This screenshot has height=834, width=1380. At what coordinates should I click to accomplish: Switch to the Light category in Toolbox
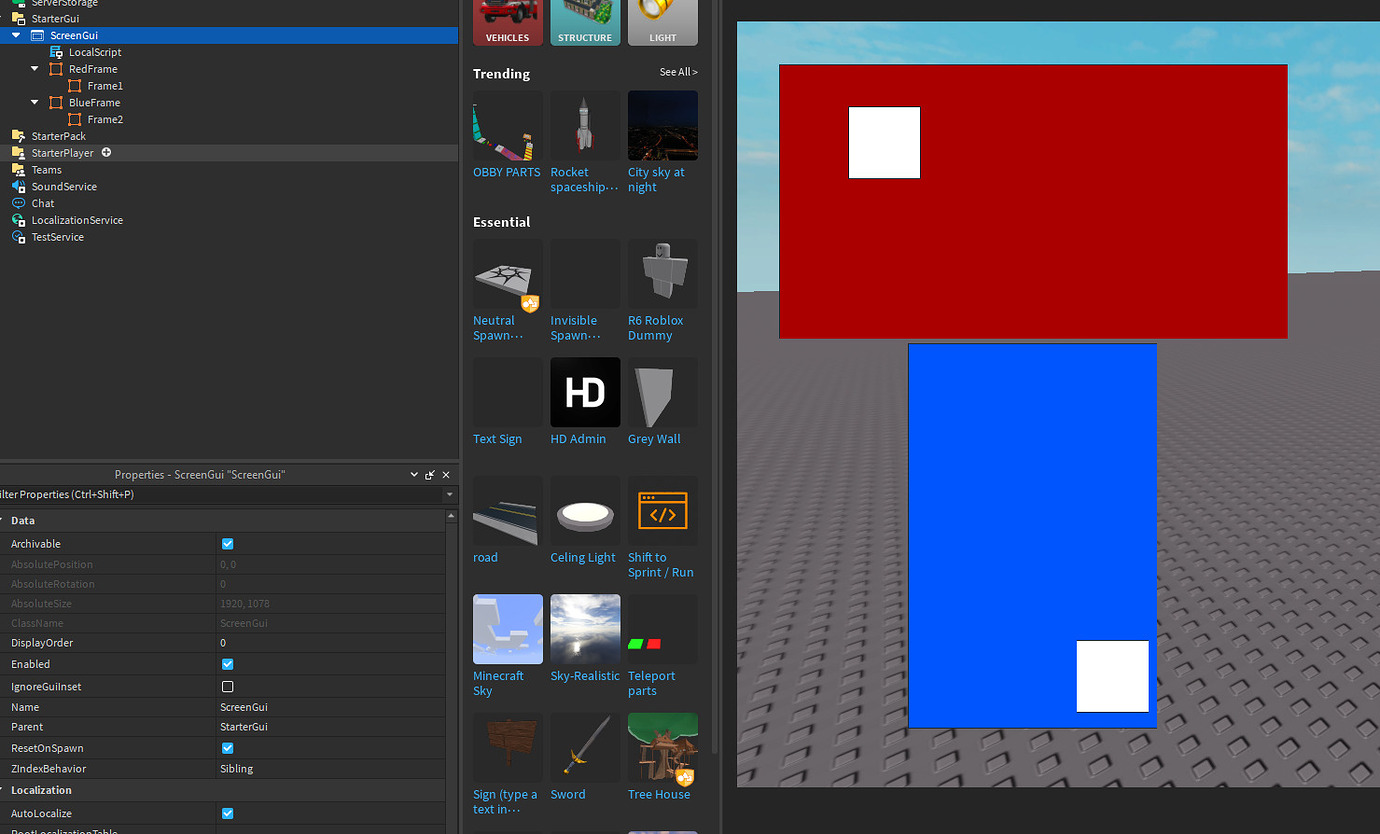coord(662,22)
